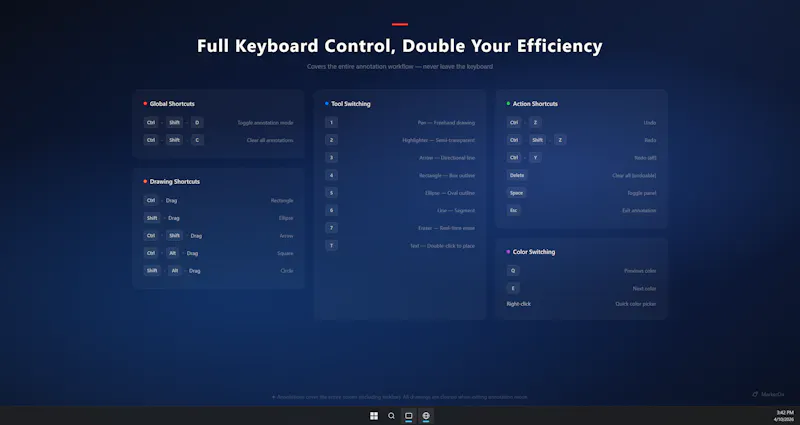Click key cap '3' in Tool Switching
Screen dimensions: 800x425
click(x=331, y=158)
